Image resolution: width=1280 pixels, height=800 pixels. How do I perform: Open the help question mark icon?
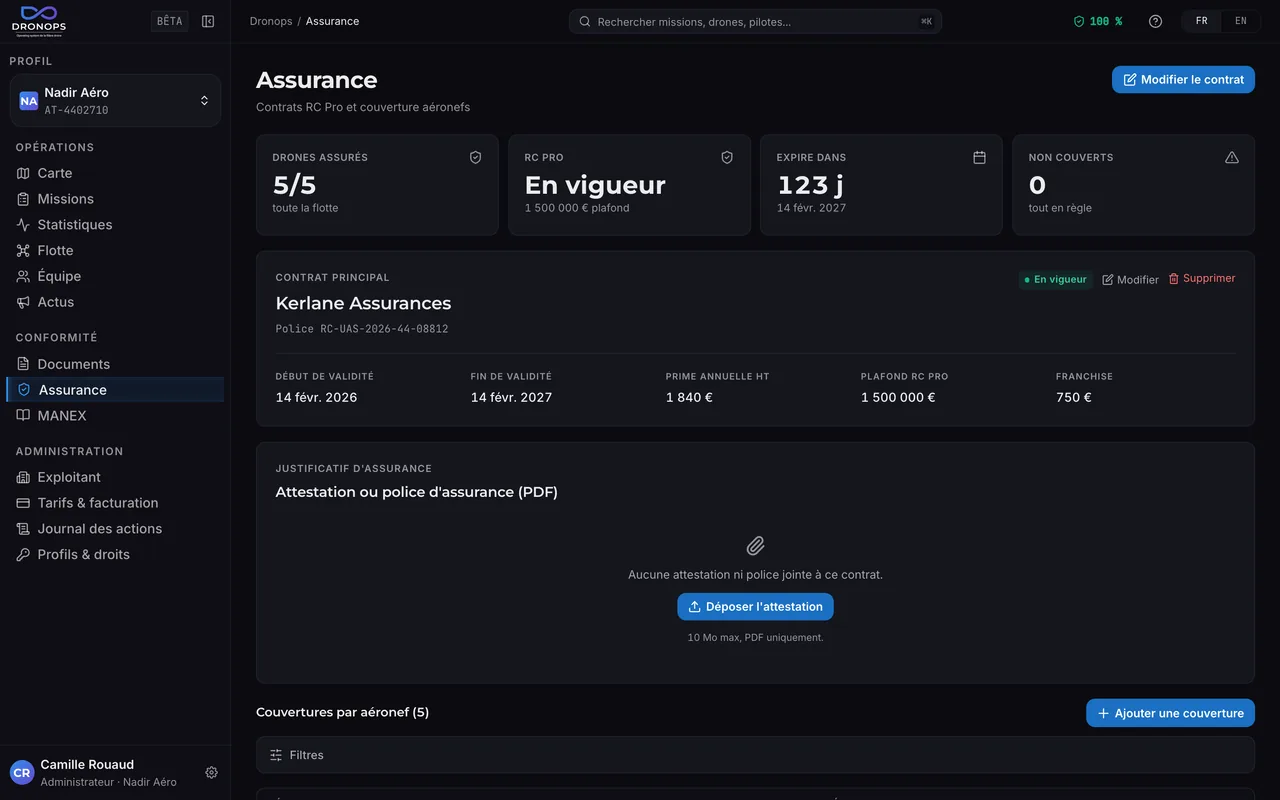(1155, 21)
